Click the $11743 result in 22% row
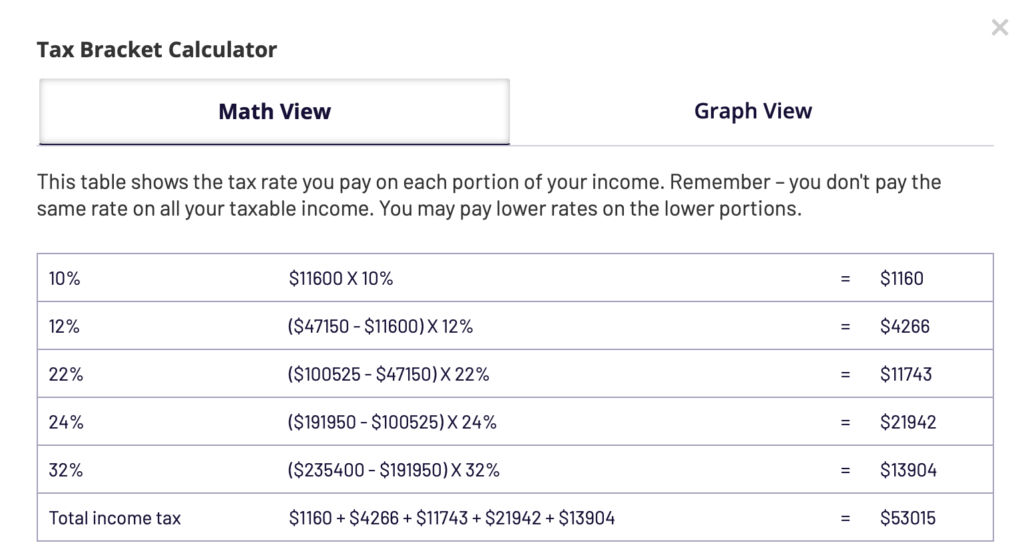The width and height of the screenshot is (1024, 551). coord(906,374)
